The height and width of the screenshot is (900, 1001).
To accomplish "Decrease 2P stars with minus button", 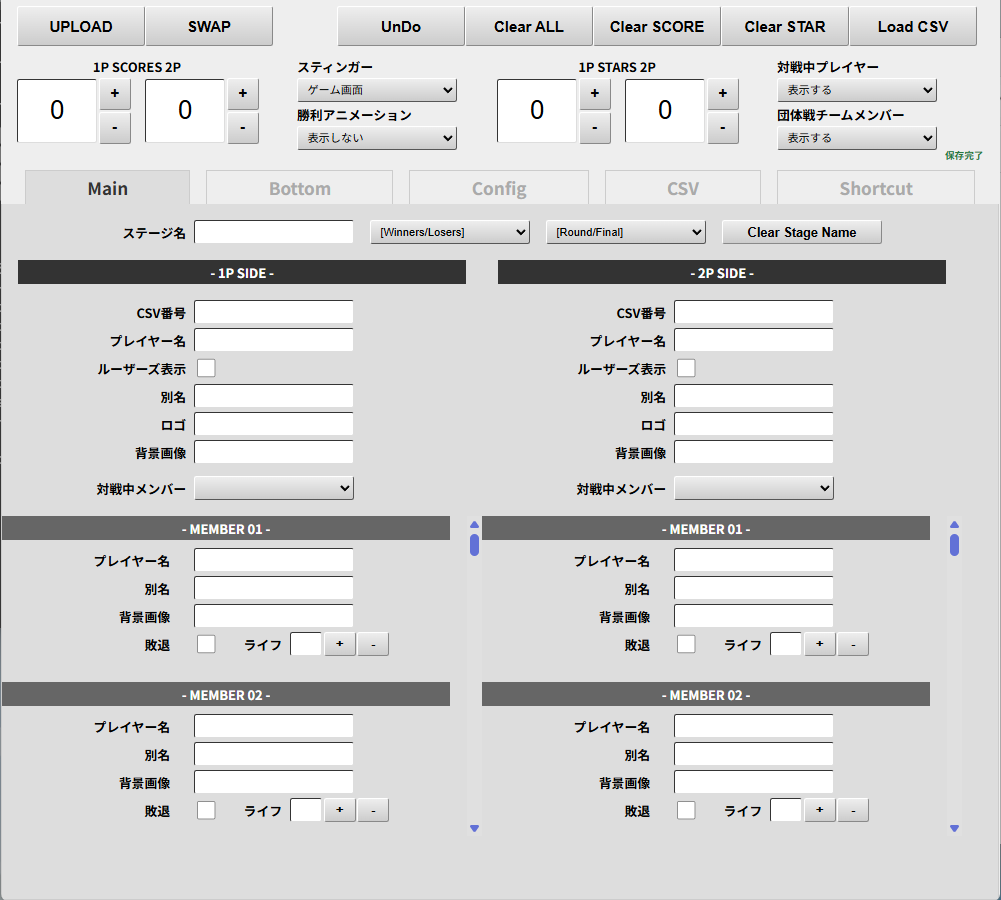I will 723,128.
